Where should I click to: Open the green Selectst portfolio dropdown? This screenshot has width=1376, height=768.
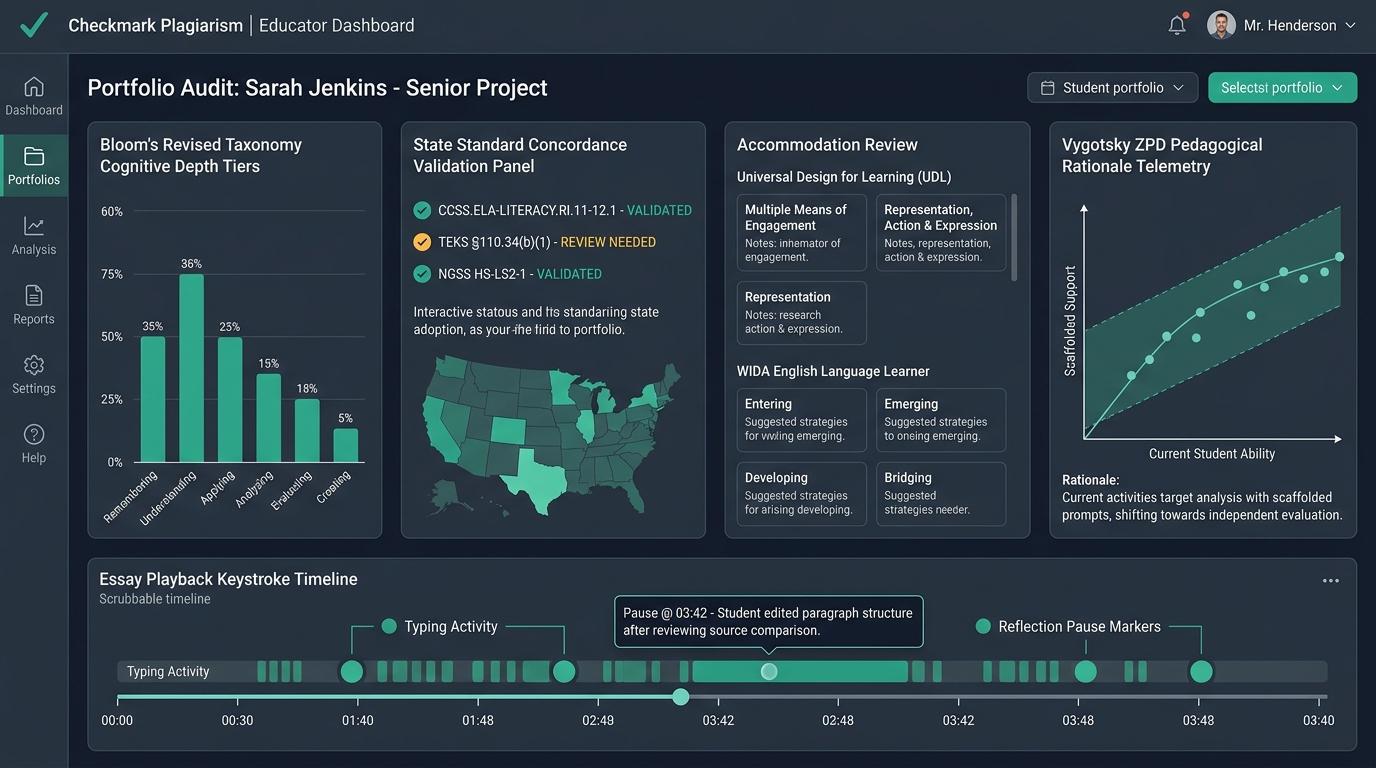pyautogui.click(x=1282, y=88)
